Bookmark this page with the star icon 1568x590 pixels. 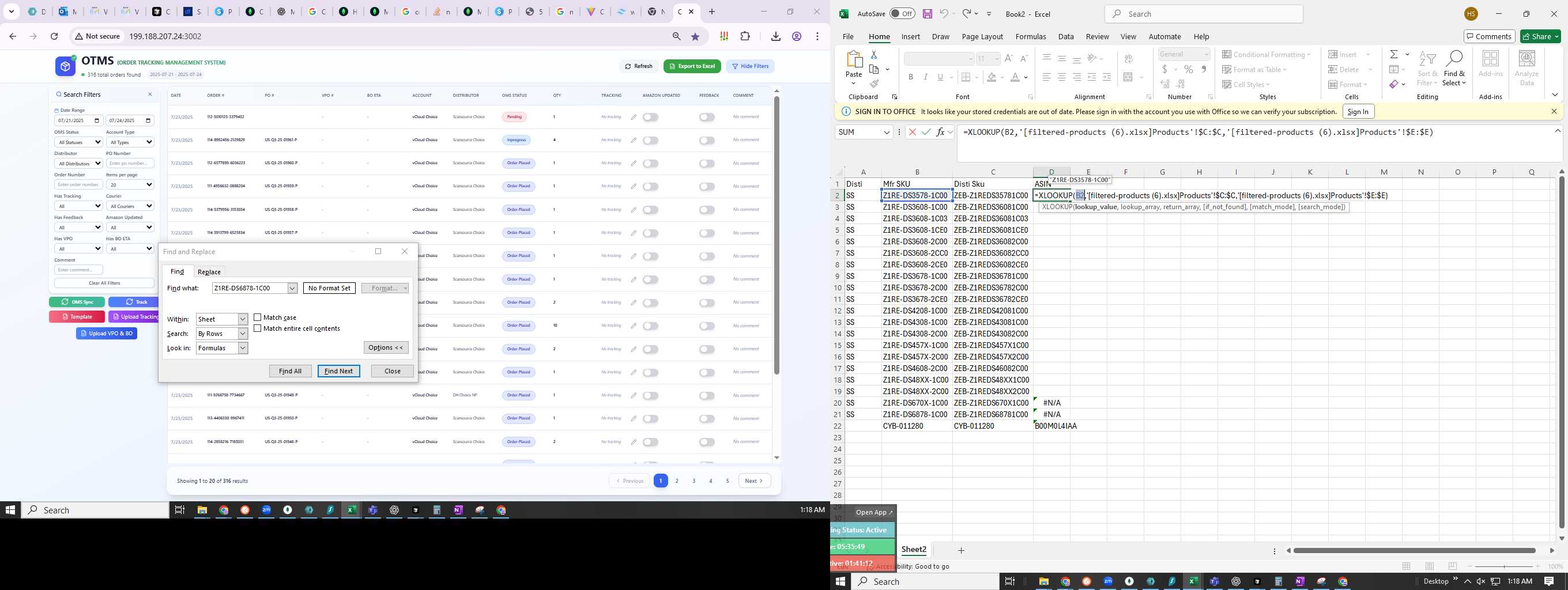(695, 36)
